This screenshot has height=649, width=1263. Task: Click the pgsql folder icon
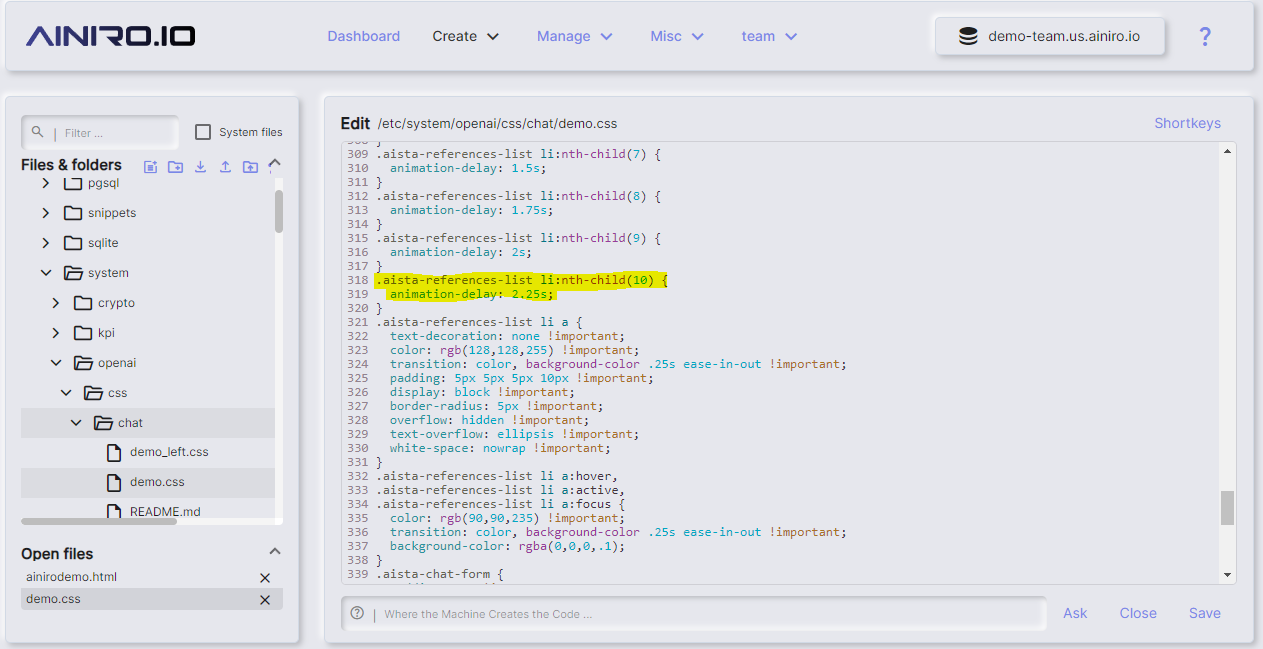[x=72, y=183]
